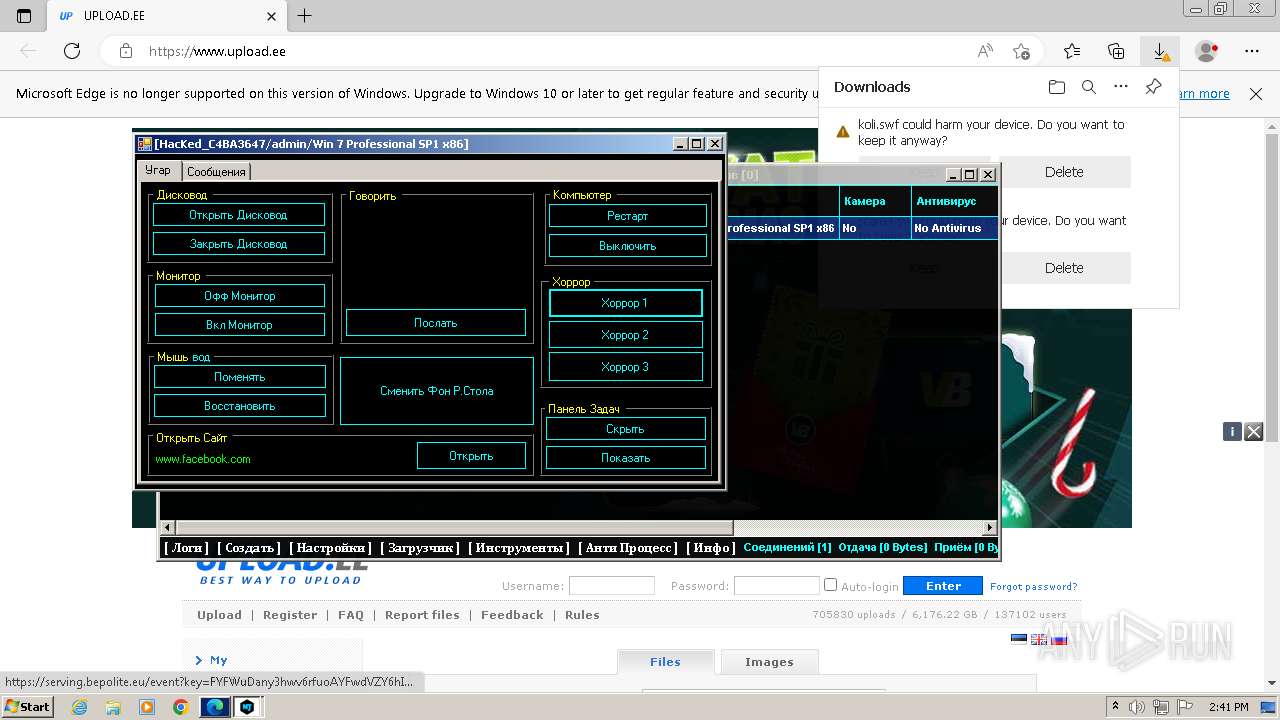Click Хоррор 2 button
The width and height of the screenshot is (1280, 720).
pos(626,335)
